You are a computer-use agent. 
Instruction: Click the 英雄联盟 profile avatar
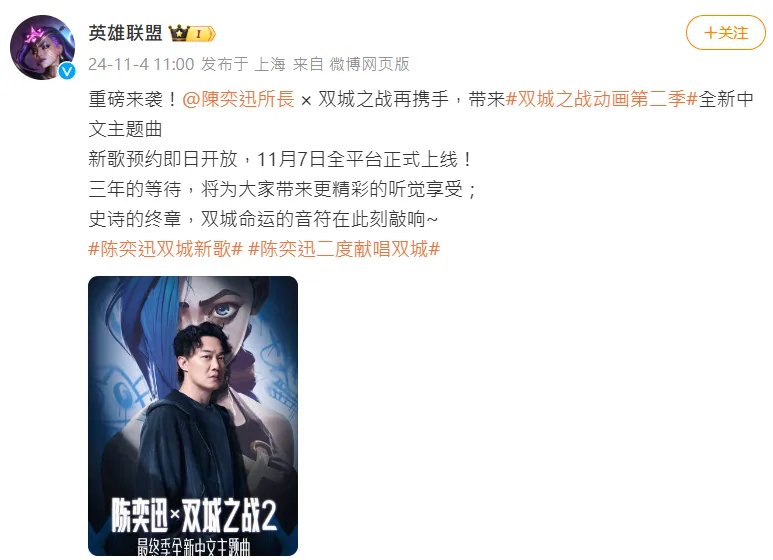pos(42,47)
